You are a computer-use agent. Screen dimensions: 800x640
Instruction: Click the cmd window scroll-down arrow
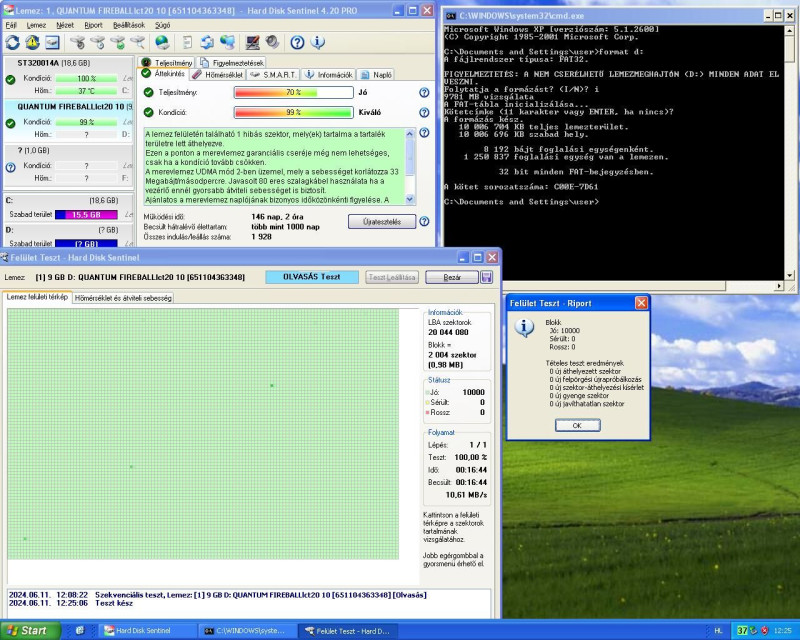coord(789,276)
